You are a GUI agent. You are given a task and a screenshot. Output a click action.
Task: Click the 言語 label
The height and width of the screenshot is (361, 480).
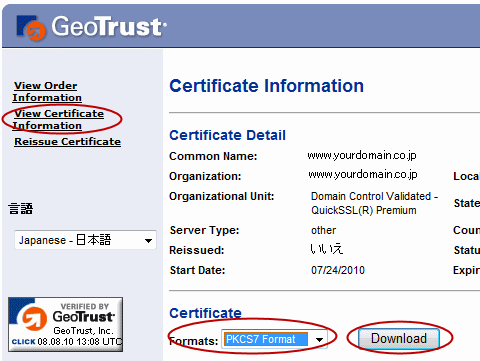point(21,209)
